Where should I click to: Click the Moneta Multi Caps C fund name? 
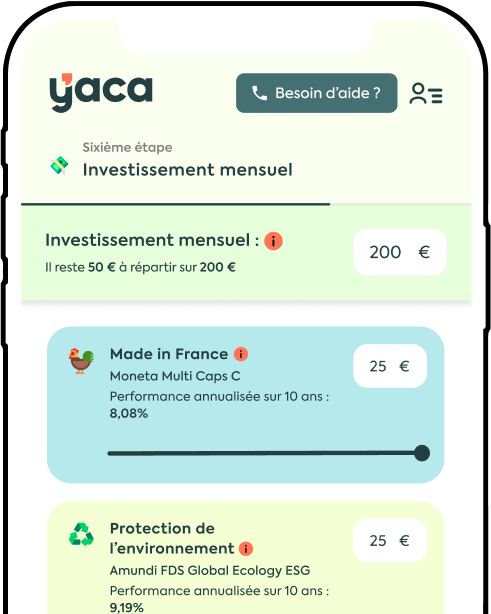(175, 376)
